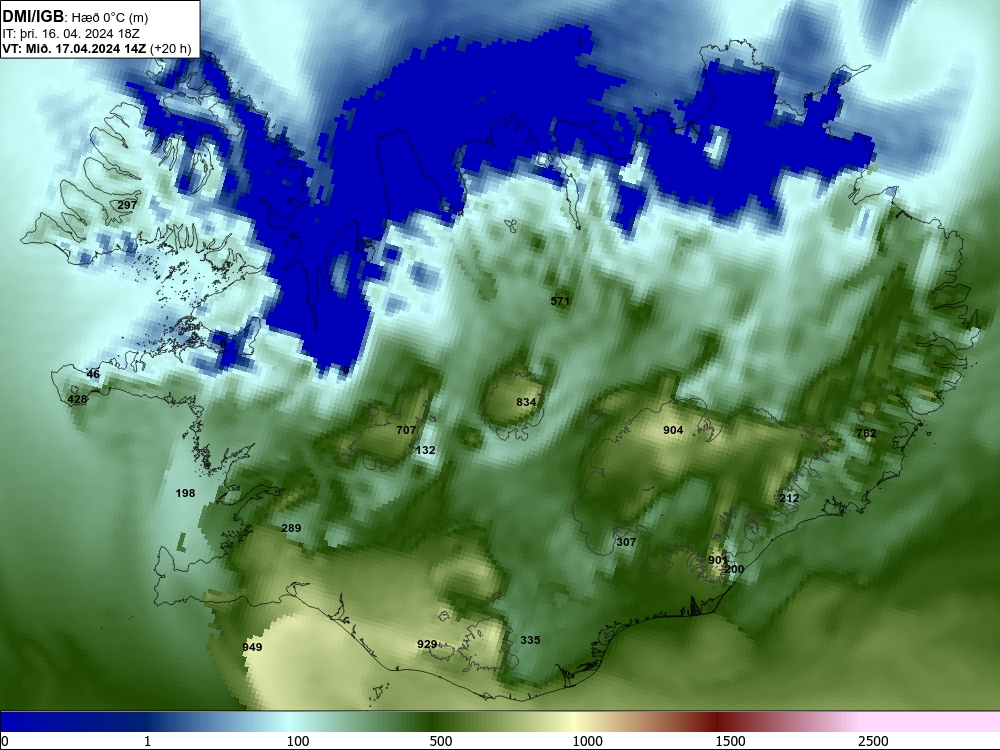Click the 198 value over Faxaflói
This screenshot has width=1000, height=750.
185,493
